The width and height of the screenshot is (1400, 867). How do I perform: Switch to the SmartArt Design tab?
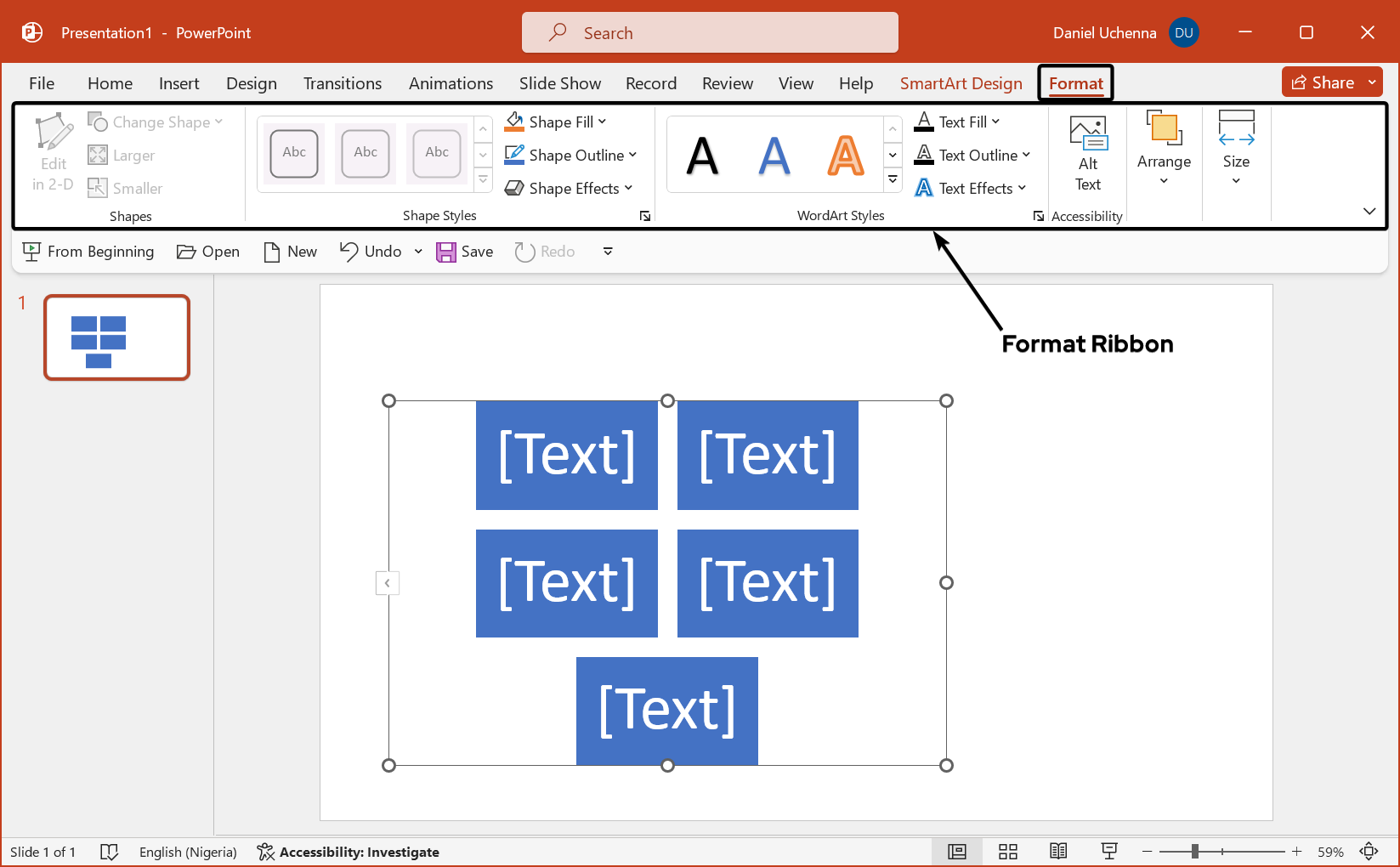pos(961,82)
